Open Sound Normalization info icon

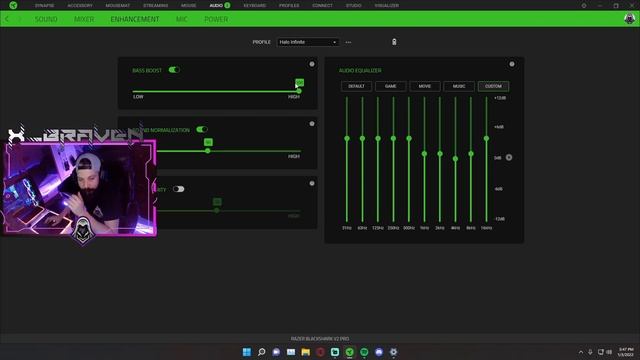pyautogui.click(x=312, y=124)
